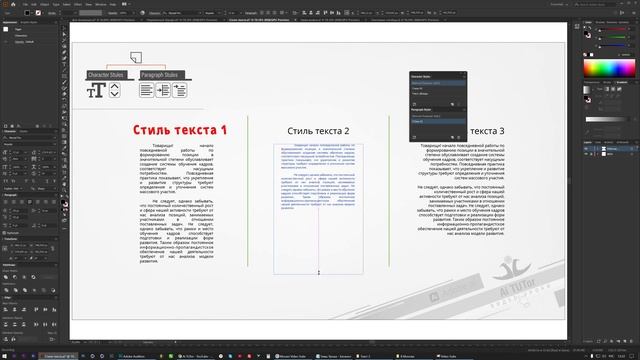The image size is (640, 360).
Task: Delete the selected paragraph style in the floating panel
Action: coord(459,138)
